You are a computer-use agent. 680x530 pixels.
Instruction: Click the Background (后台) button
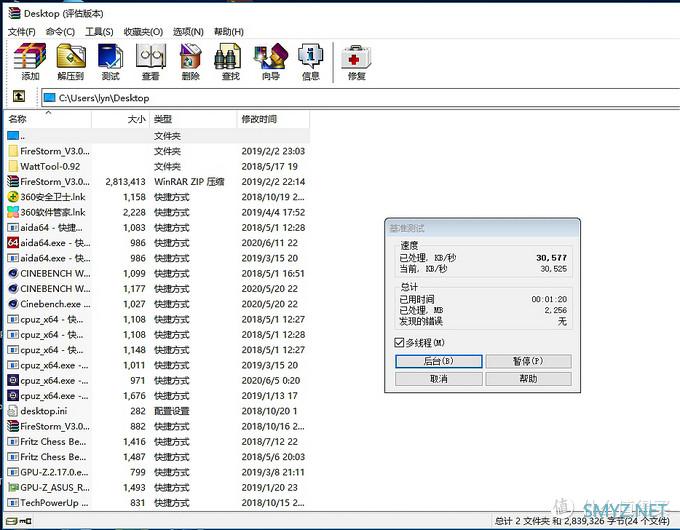tap(438, 361)
